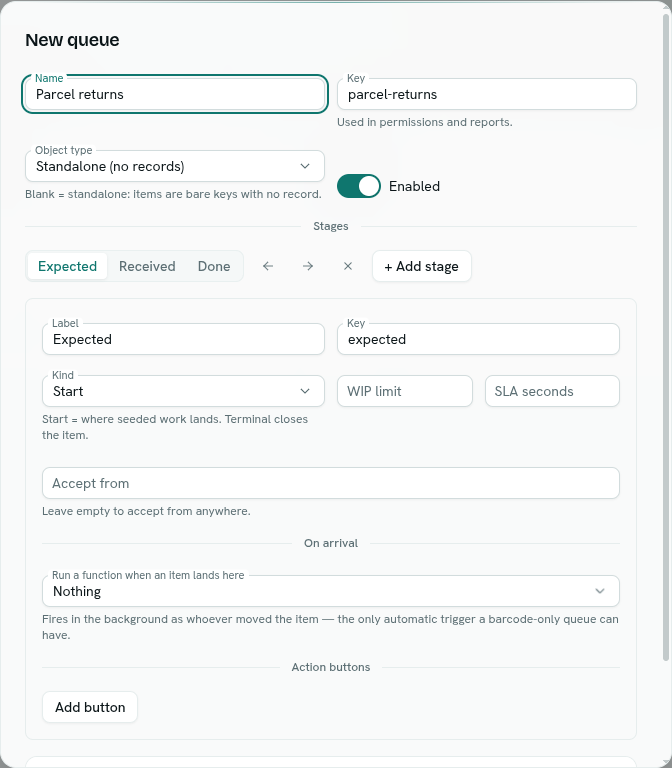Move selected stage right with arrow icon

[x=308, y=266]
